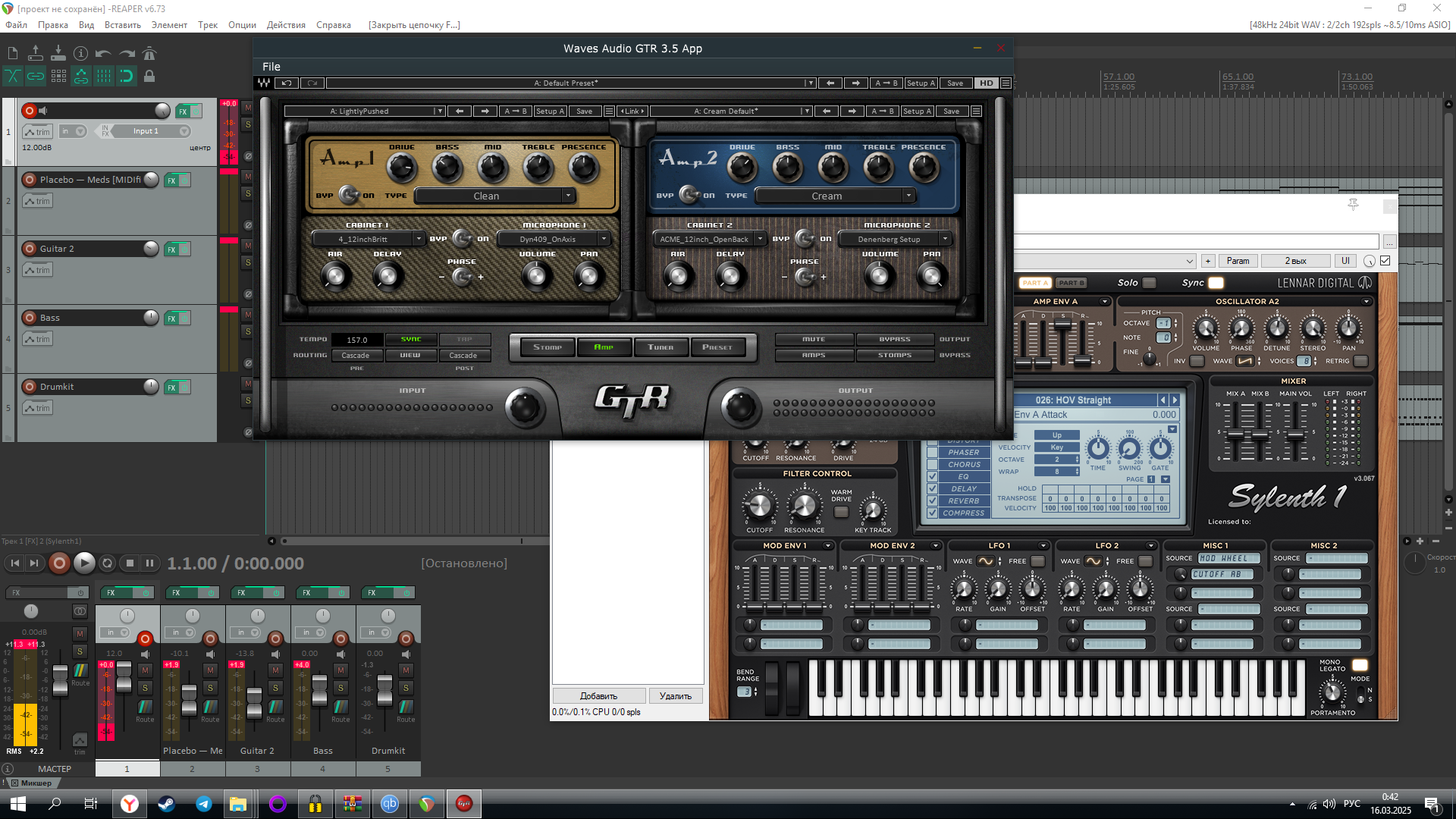Open Amp 1 TYPE dropdown showing Clean
This screenshot has width=1456, height=819.
click(x=494, y=196)
